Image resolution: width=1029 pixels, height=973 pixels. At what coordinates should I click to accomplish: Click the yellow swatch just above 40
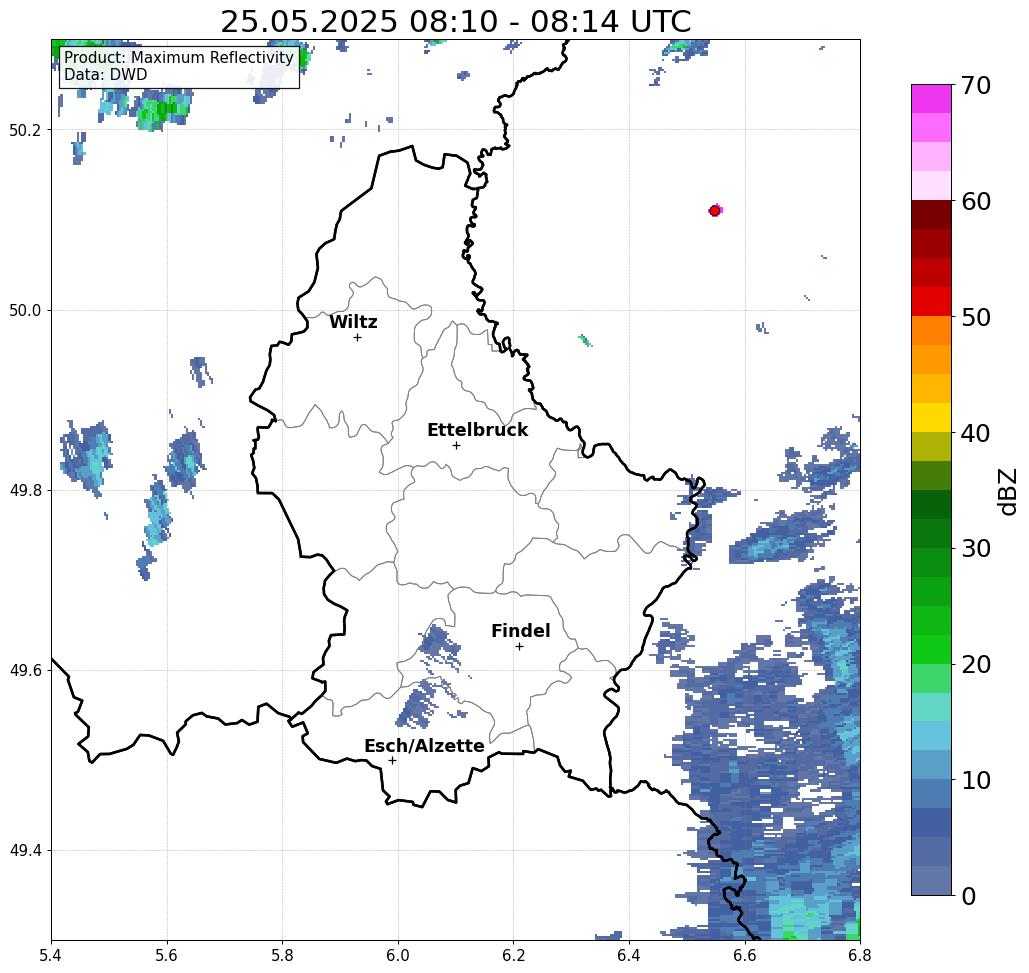point(931,417)
